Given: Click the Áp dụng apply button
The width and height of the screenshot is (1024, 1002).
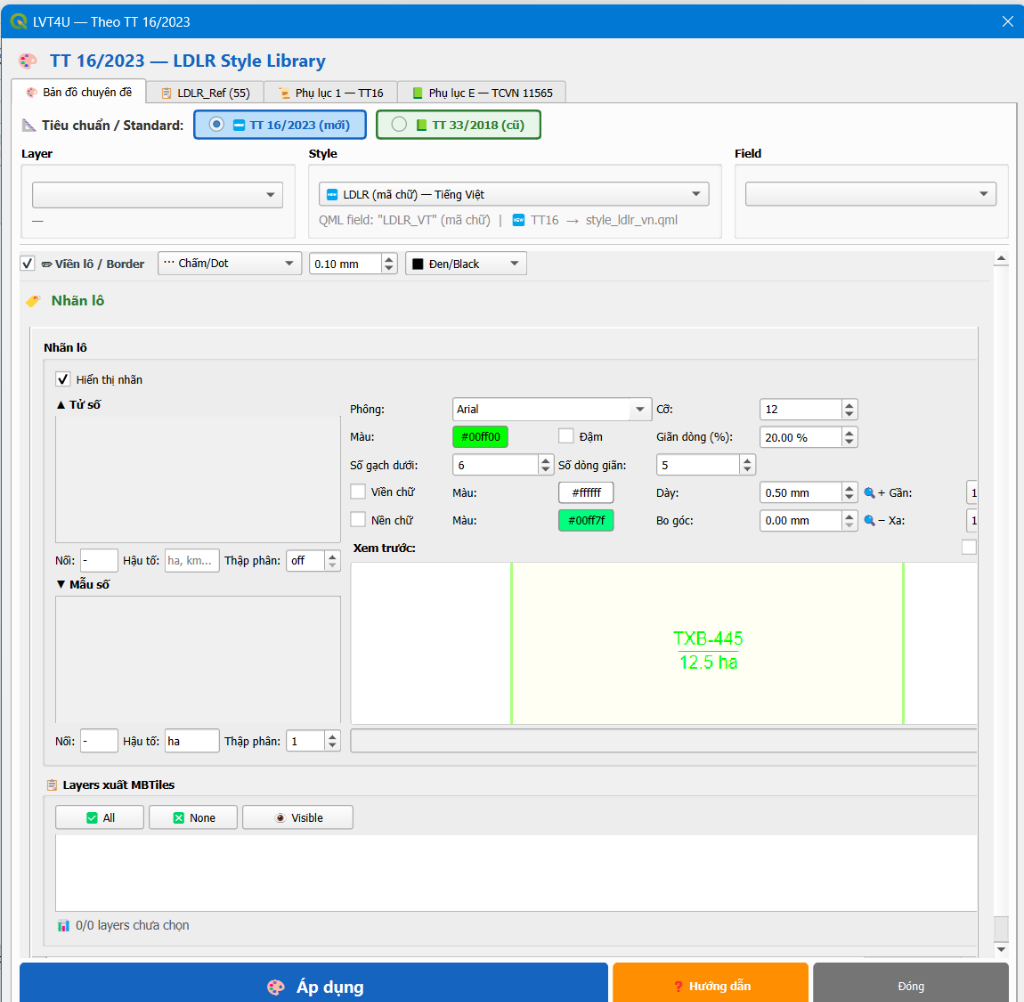Looking at the screenshot, I should (x=314, y=984).
